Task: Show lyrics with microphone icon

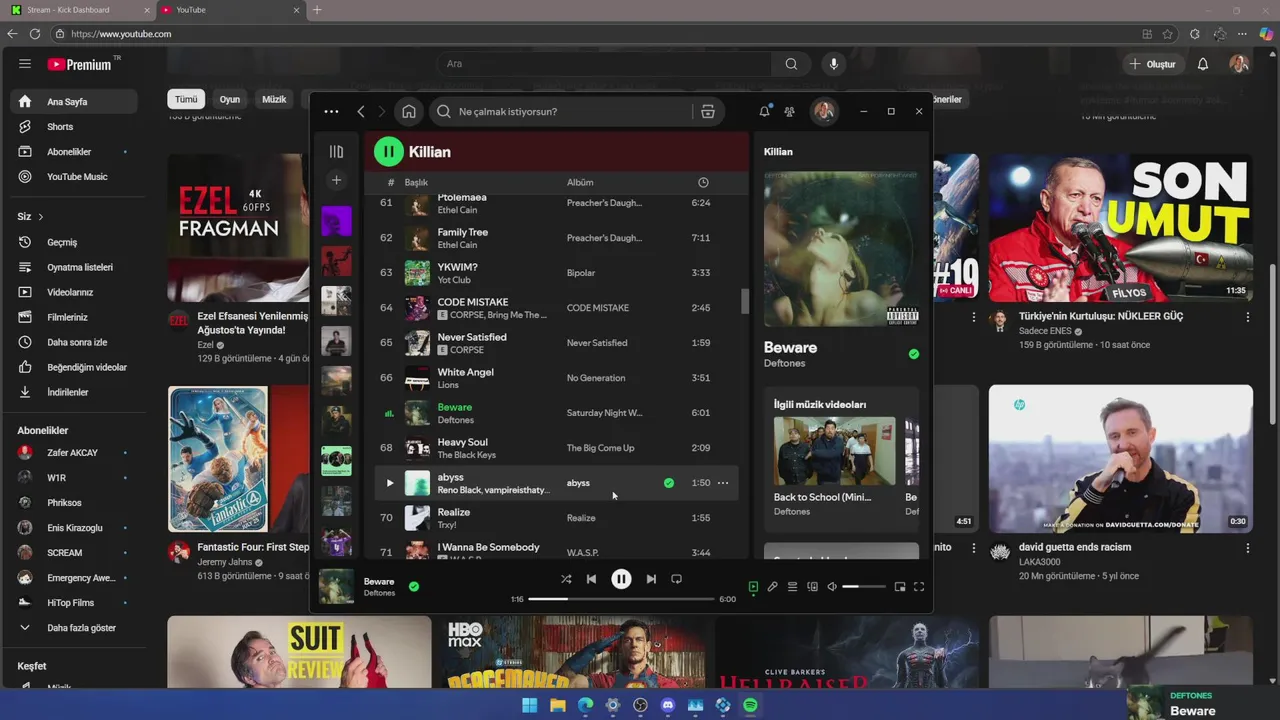Action: click(772, 587)
